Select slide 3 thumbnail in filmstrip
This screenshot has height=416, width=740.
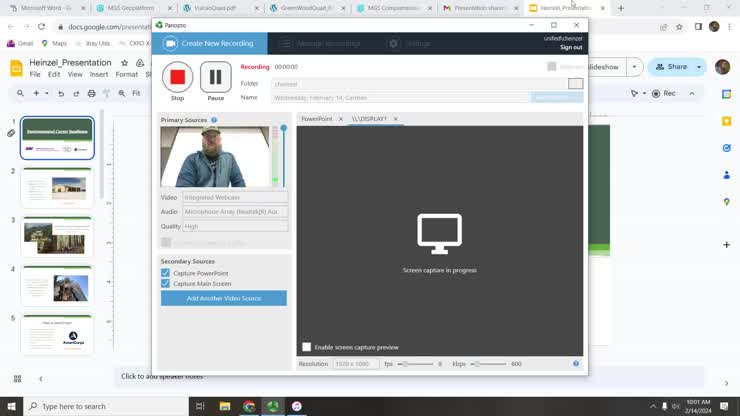[58, 237]
